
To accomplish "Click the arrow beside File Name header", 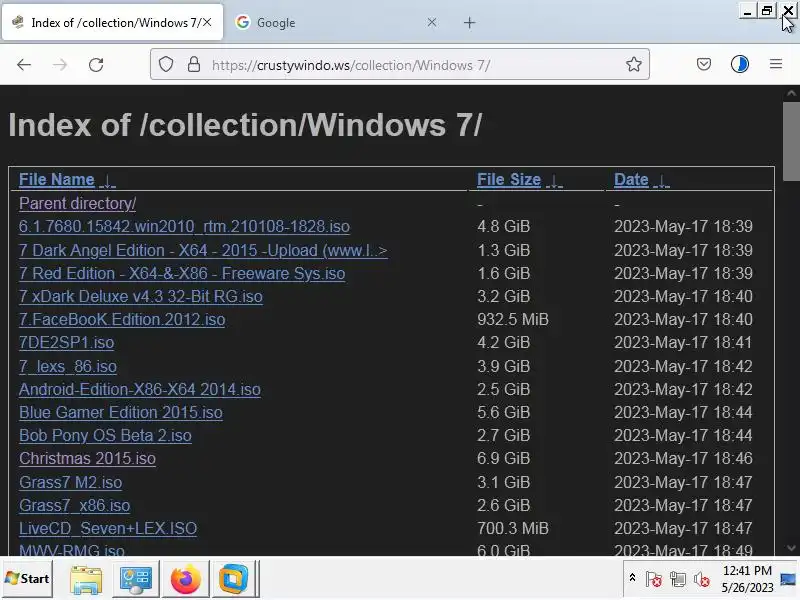I will coord(108,181).
